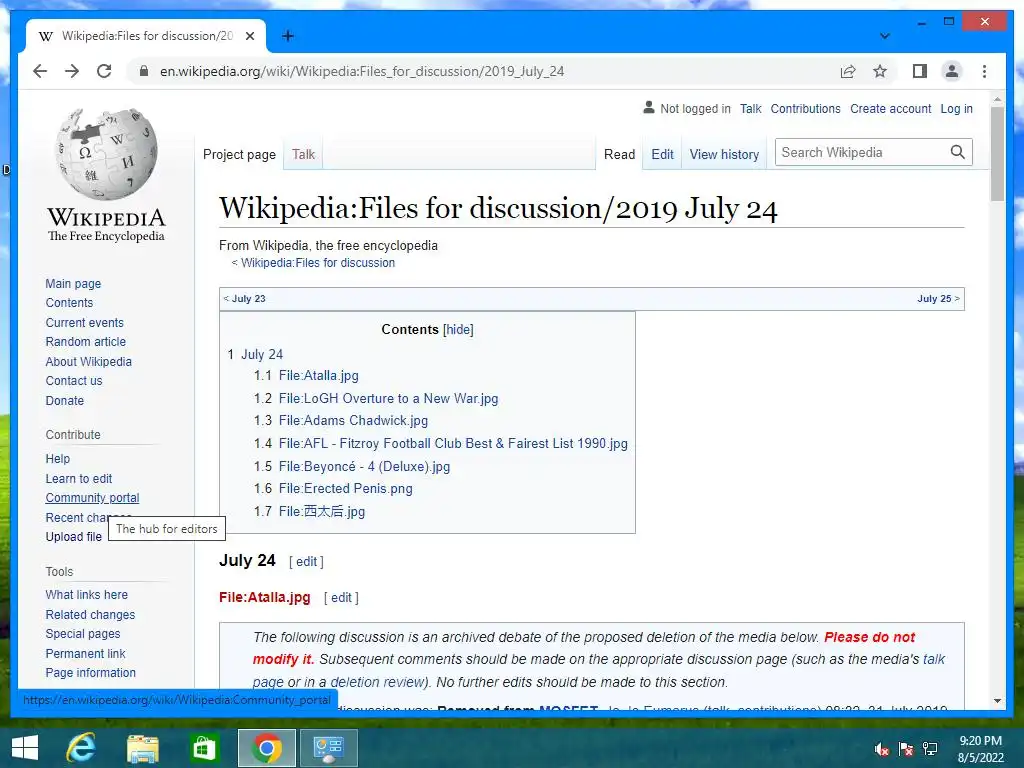Open the Upload file sidebar link
Screen dimensions: 1024x768
click(x=73, y=537)
